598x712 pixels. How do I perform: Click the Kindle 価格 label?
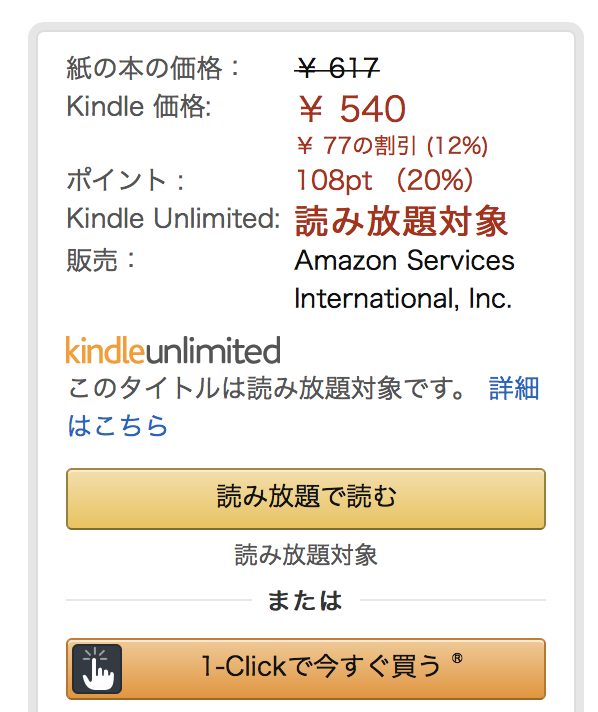pos(139,106)
